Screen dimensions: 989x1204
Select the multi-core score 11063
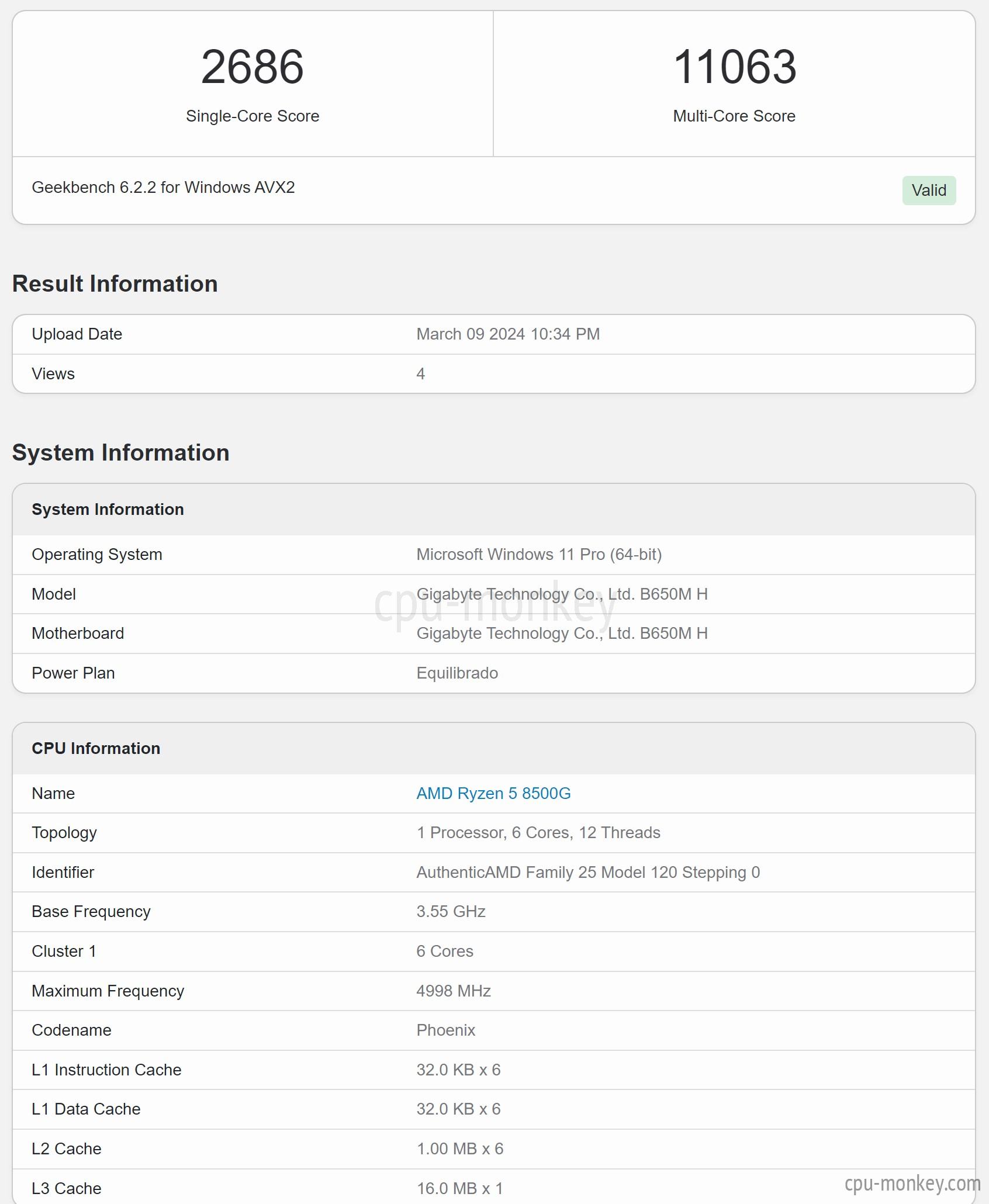point(735,67)
